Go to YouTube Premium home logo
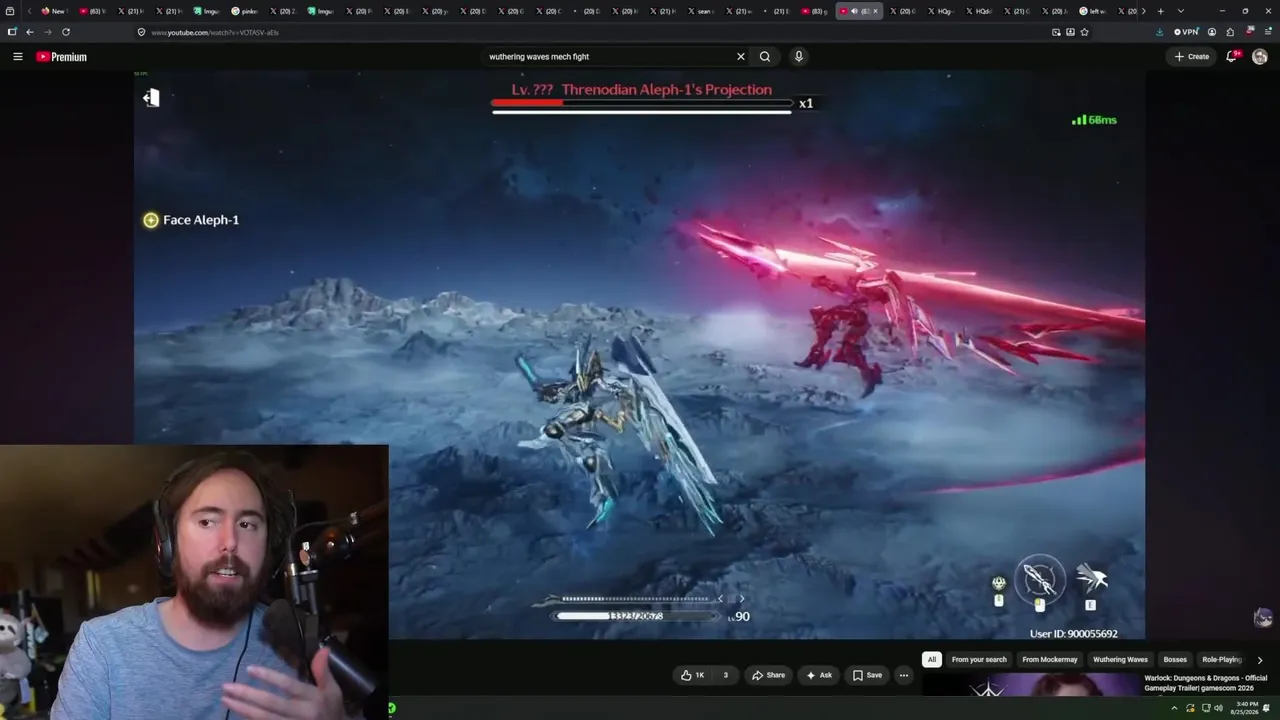This screenshot has height=720, width=1280. (62, 57)
